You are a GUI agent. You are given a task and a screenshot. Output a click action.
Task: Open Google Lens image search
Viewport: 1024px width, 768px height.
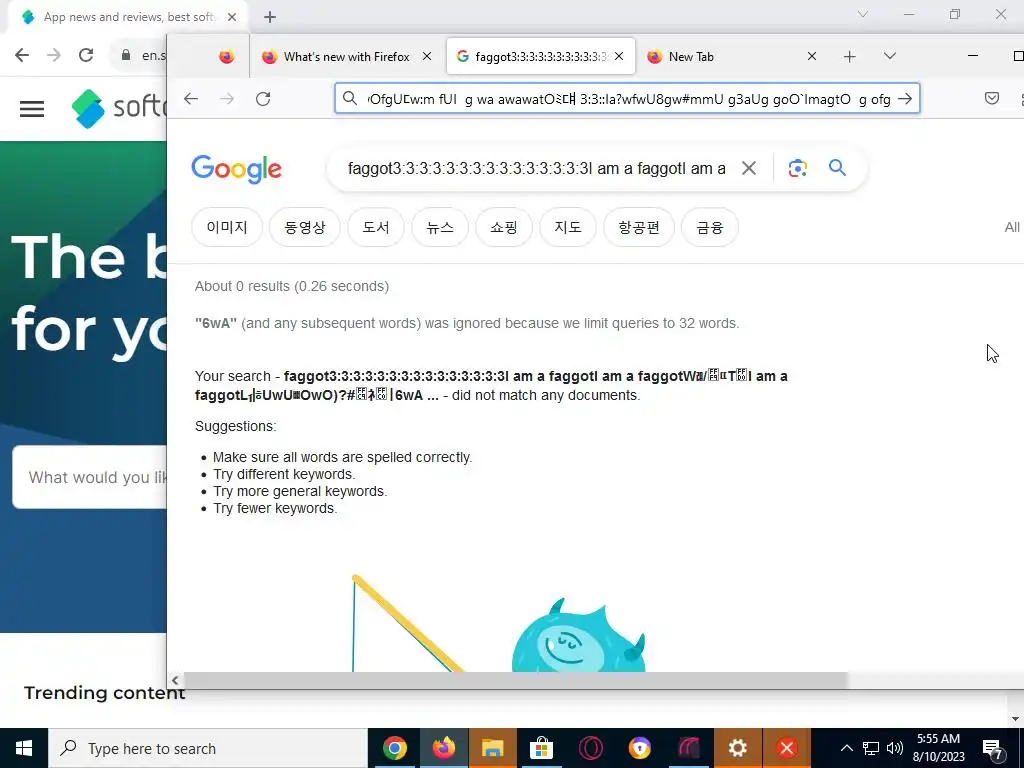797,168
